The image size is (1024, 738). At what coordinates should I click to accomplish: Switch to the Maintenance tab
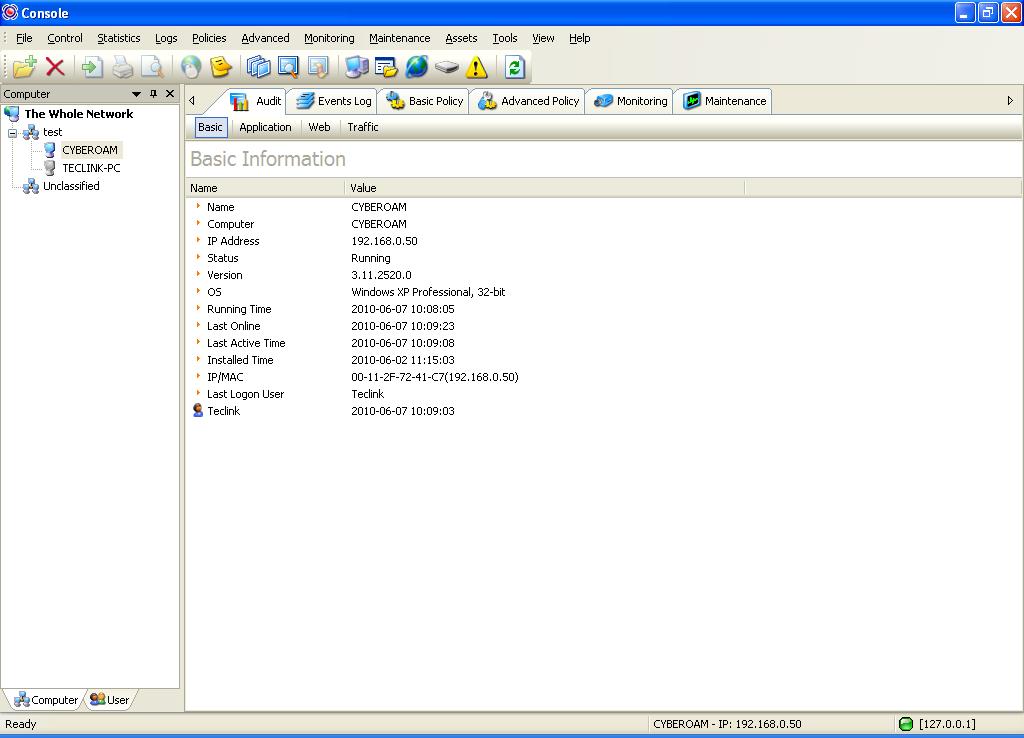click(724, 101)
